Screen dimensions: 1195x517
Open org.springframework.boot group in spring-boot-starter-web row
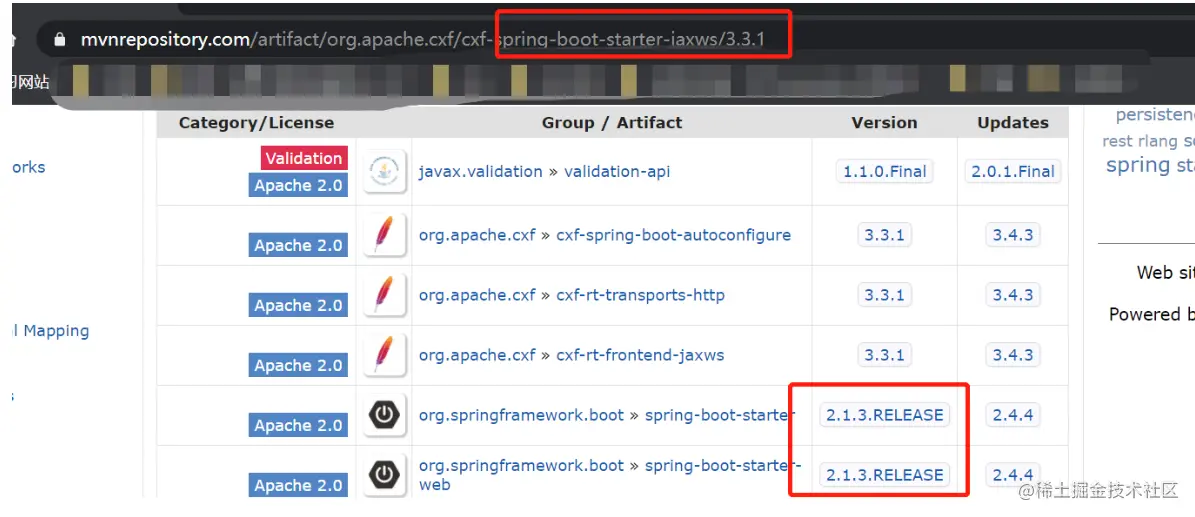(521, 466)
